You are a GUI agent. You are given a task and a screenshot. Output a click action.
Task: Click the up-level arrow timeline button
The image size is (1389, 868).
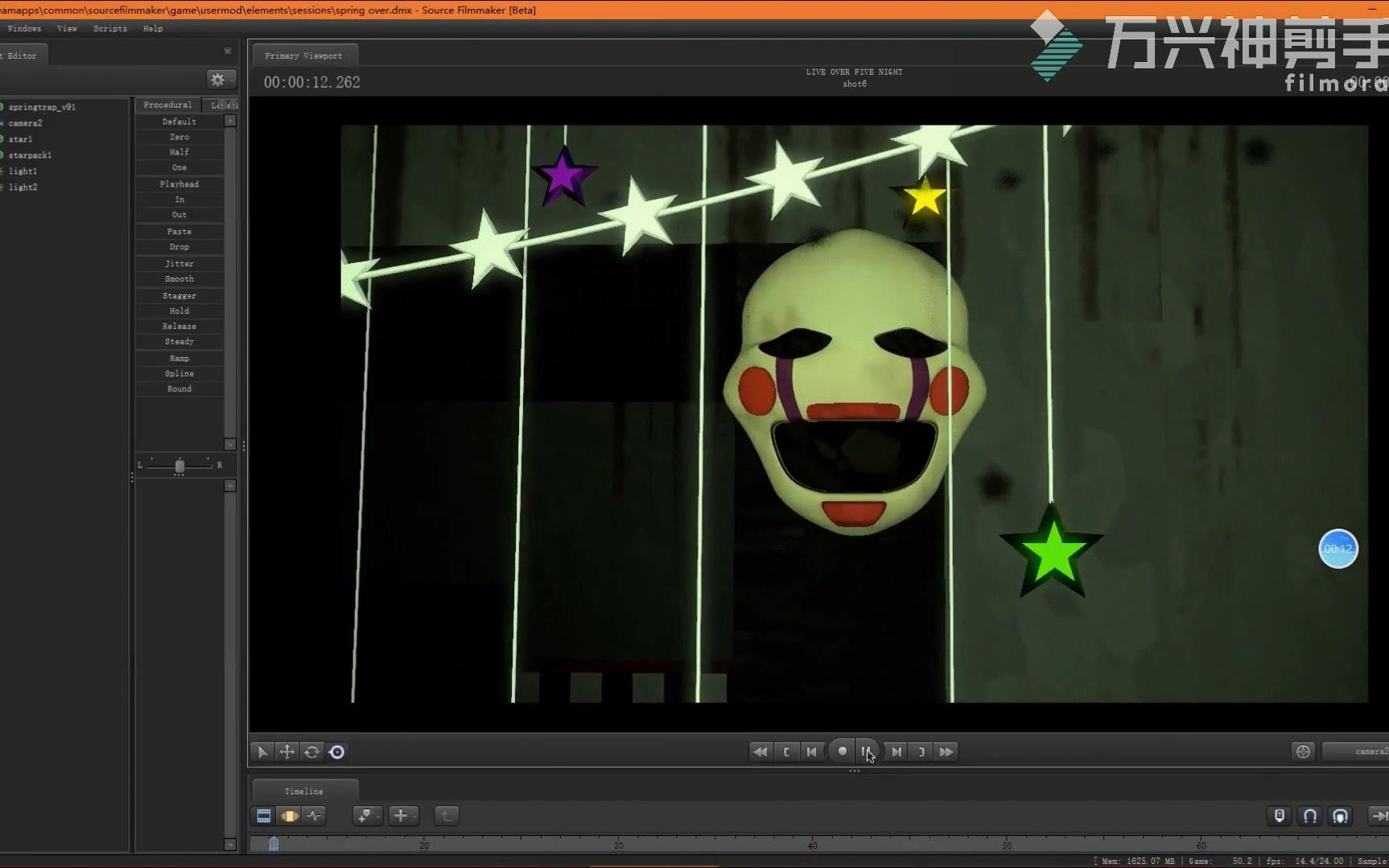coord(447,816)
